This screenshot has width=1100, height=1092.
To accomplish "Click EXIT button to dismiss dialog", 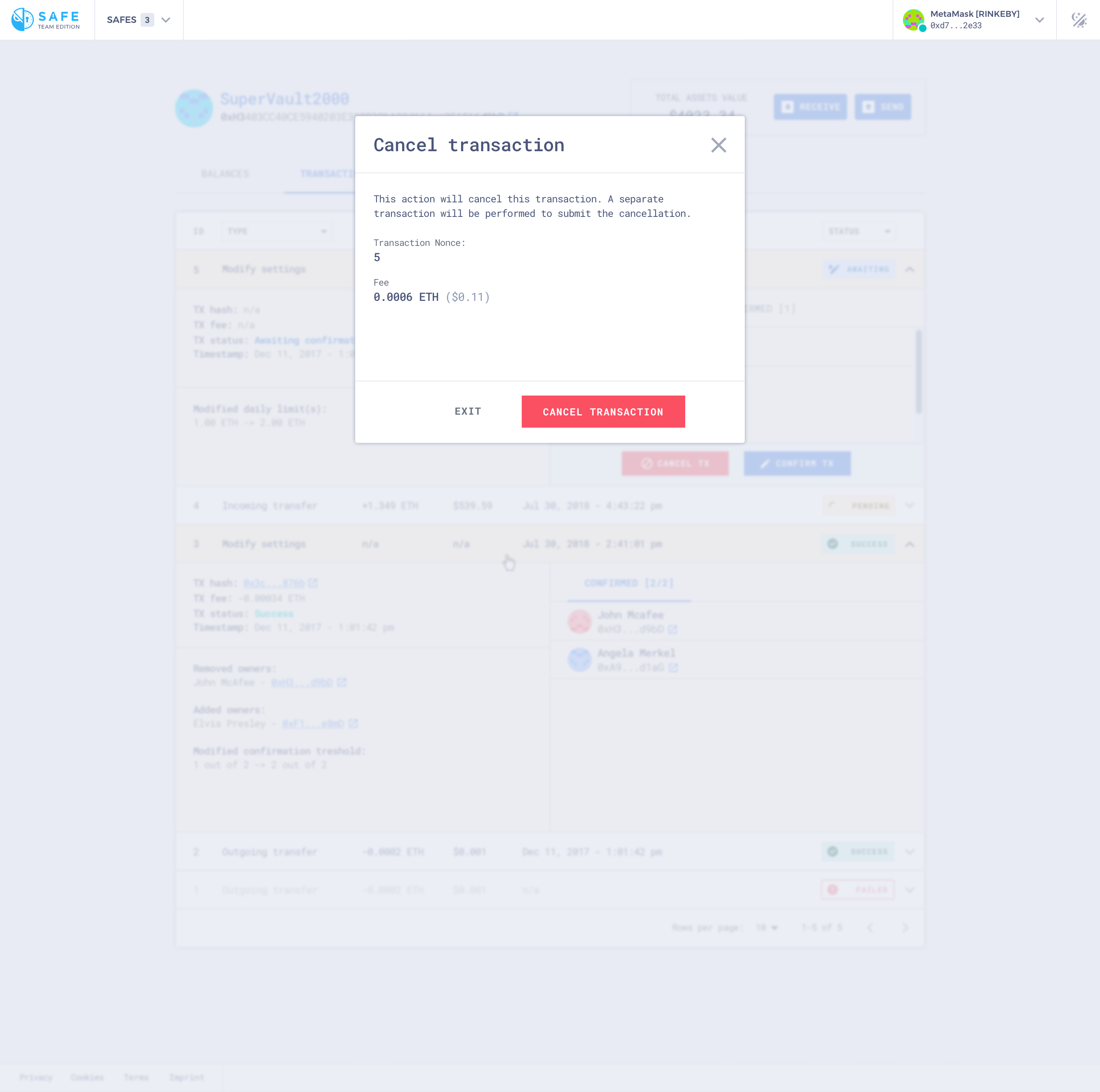I will [x=467, y=411].
